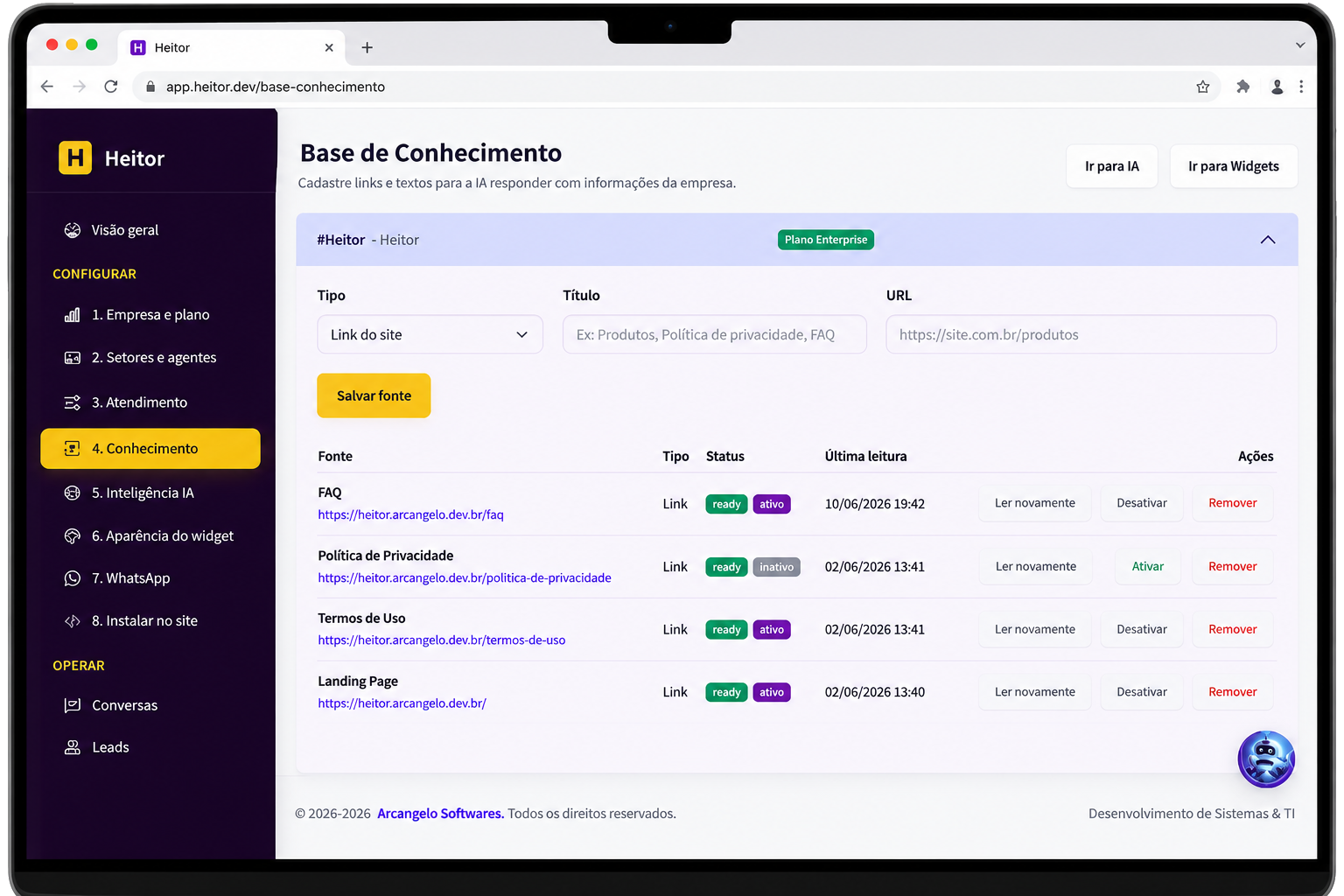Focus the Título input field

(x=715, y=334)
